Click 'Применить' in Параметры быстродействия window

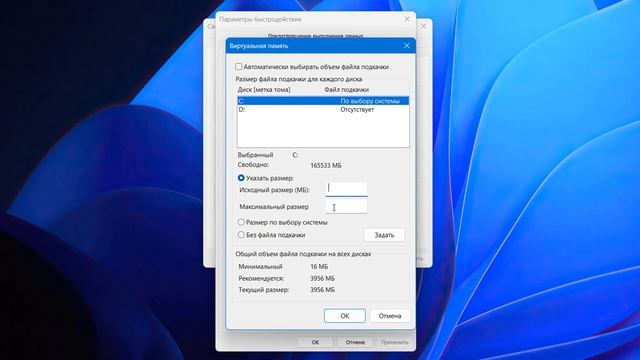pos(395,342)
